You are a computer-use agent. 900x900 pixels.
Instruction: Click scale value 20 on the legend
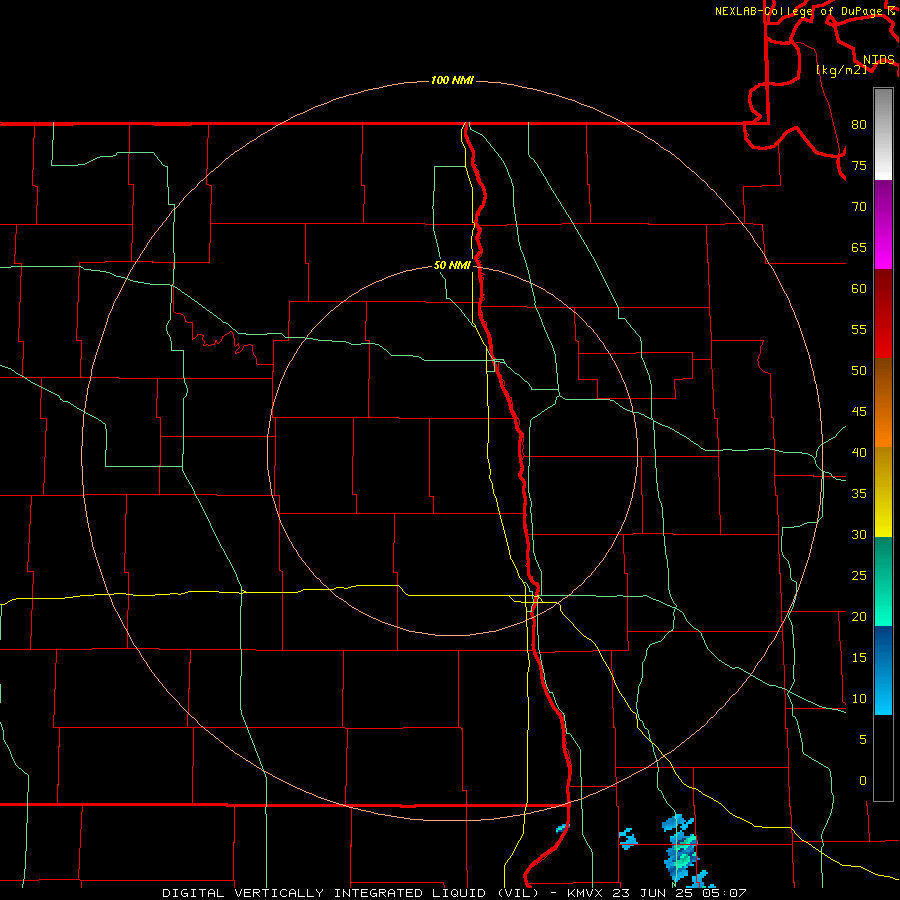pos(859,616)
